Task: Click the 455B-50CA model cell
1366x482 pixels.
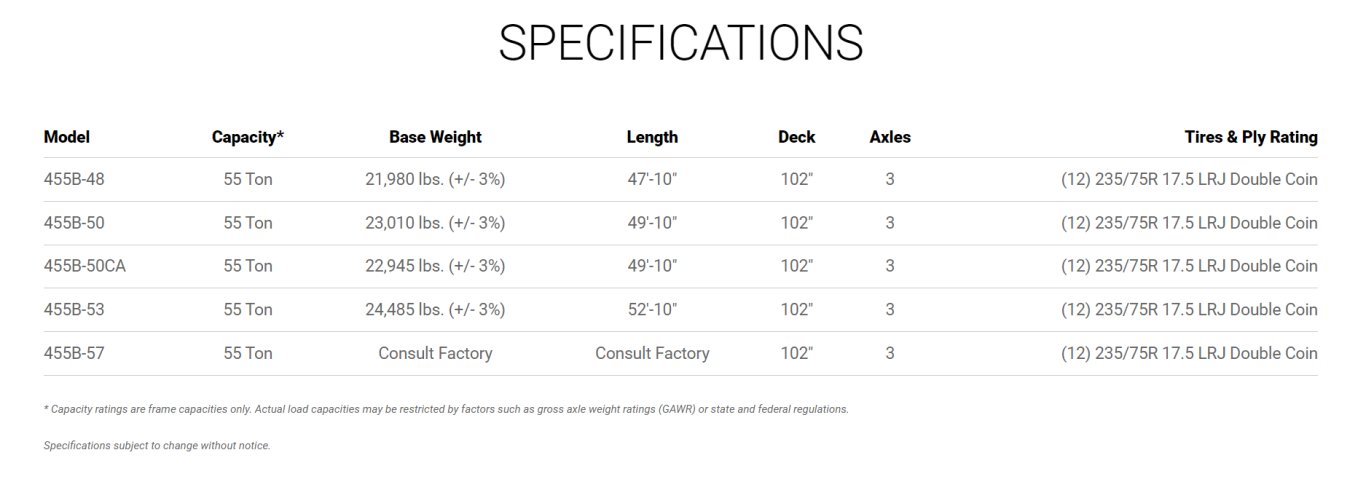Action: tap(84, 266)
